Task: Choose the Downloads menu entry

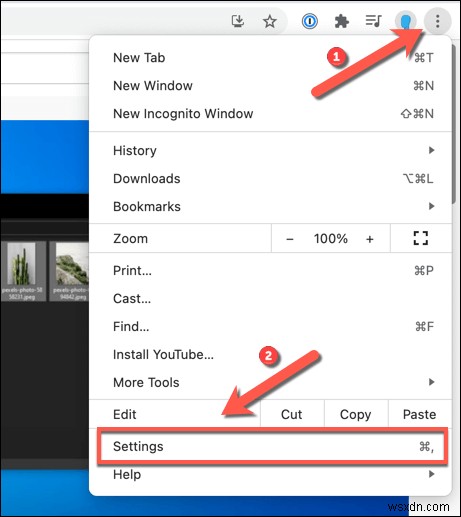Action: coord(271,178)
